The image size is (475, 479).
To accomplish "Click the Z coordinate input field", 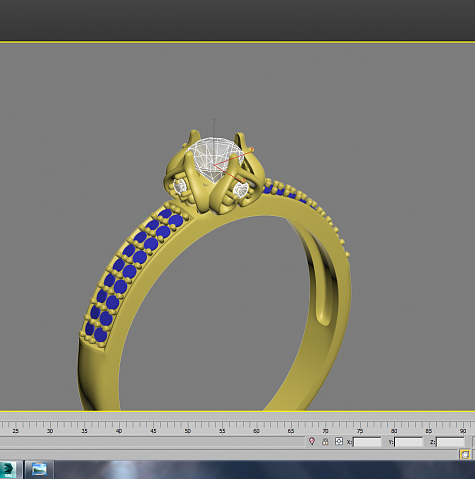I will tap(450, 442).
